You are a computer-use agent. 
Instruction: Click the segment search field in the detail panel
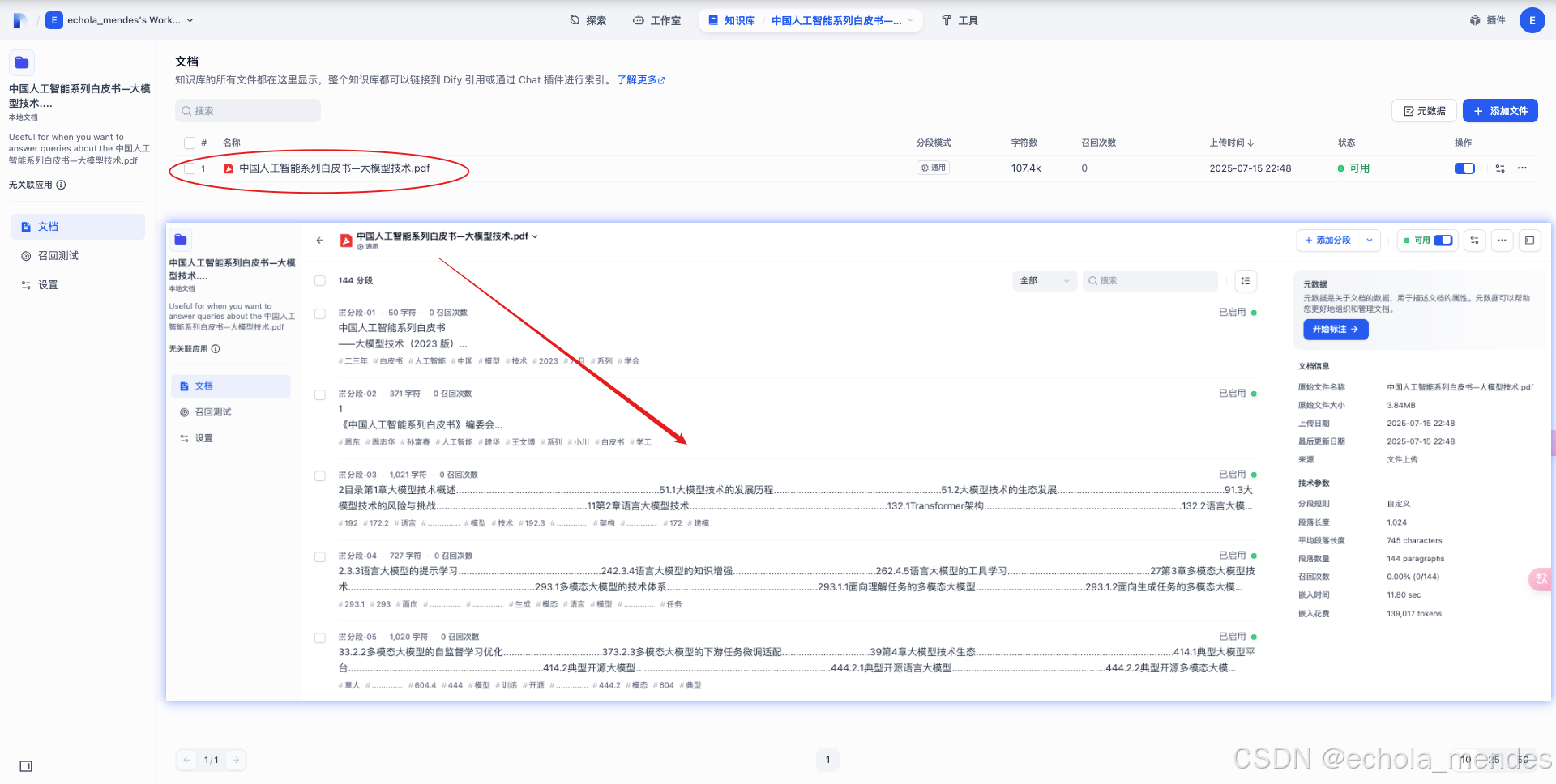pos(1150,281)
